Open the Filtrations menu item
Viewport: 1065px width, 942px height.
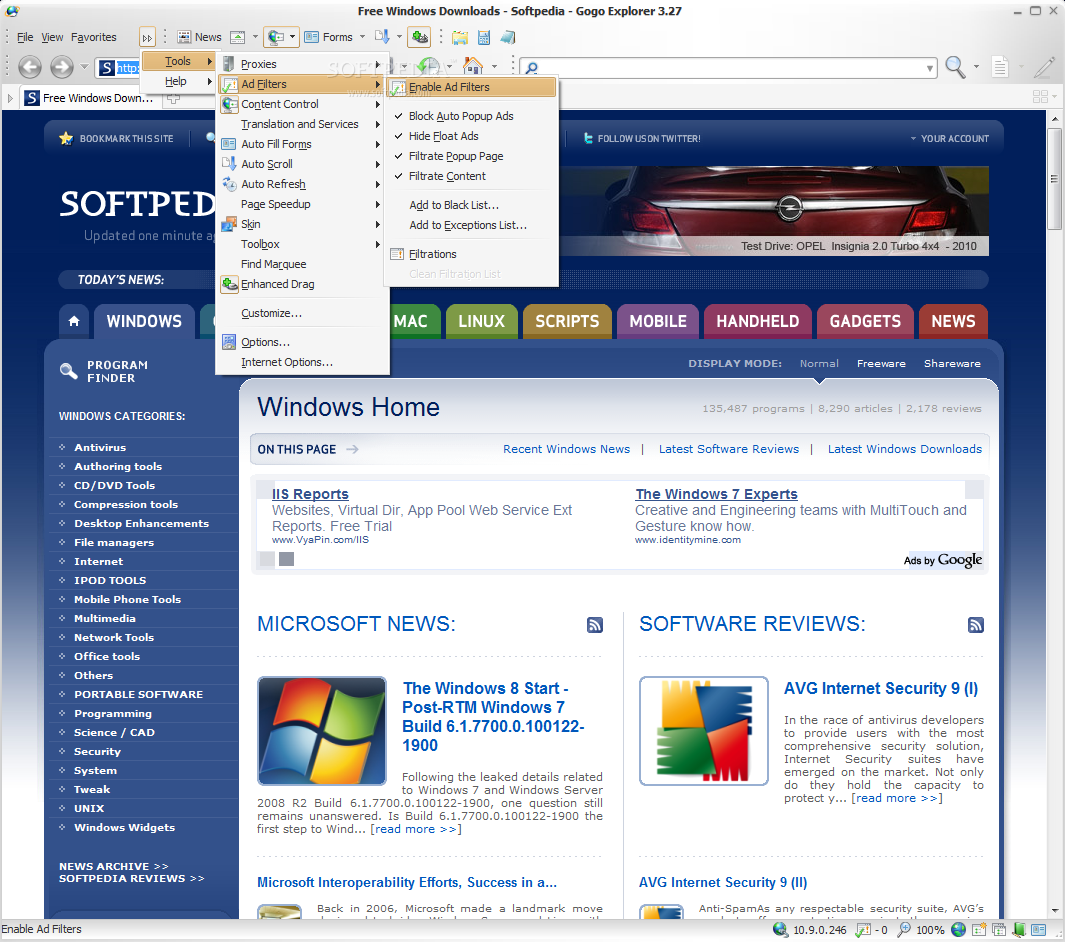click(471, 254)
